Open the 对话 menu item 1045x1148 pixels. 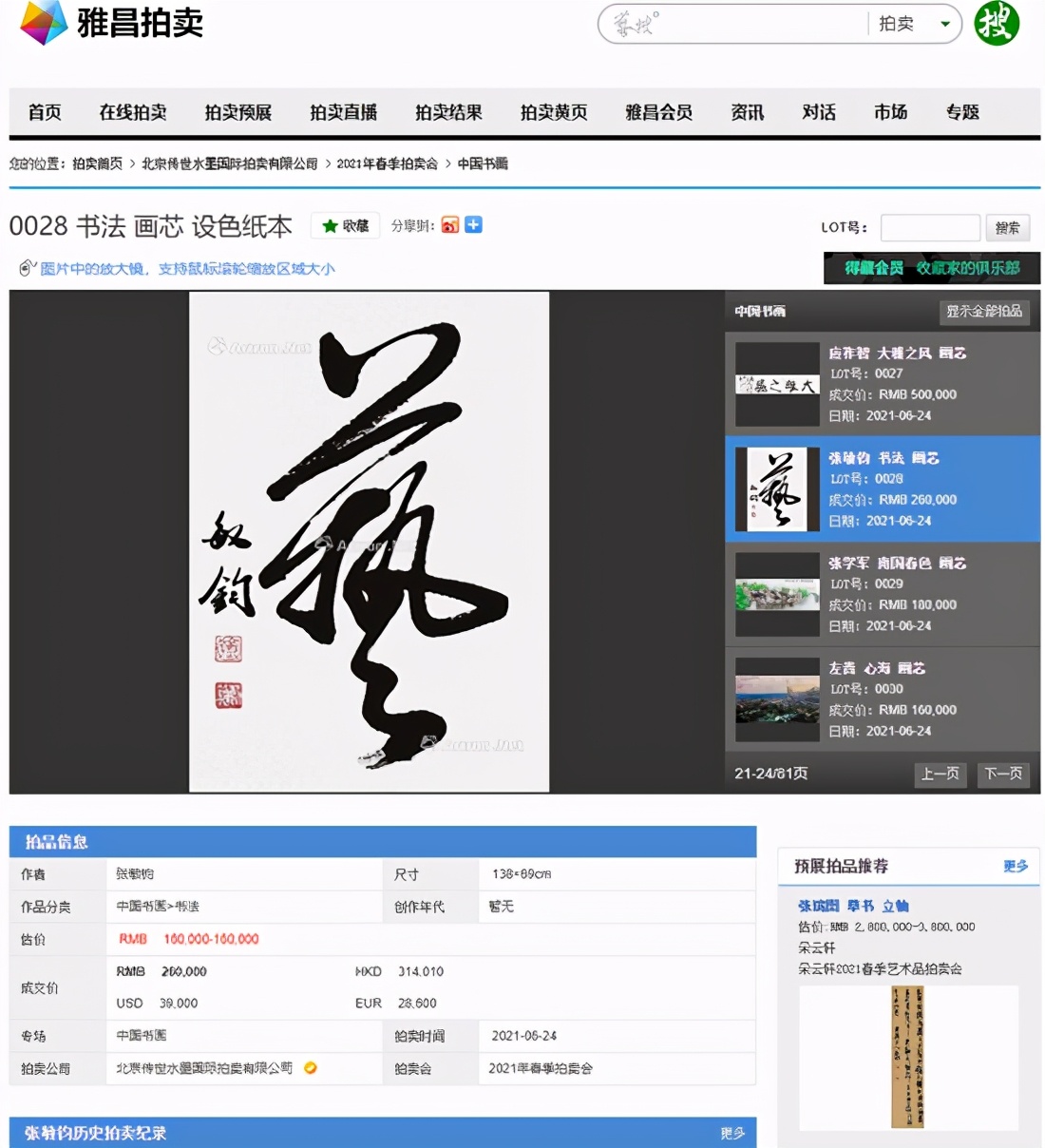pyautogui.click(x=819, y=112)
